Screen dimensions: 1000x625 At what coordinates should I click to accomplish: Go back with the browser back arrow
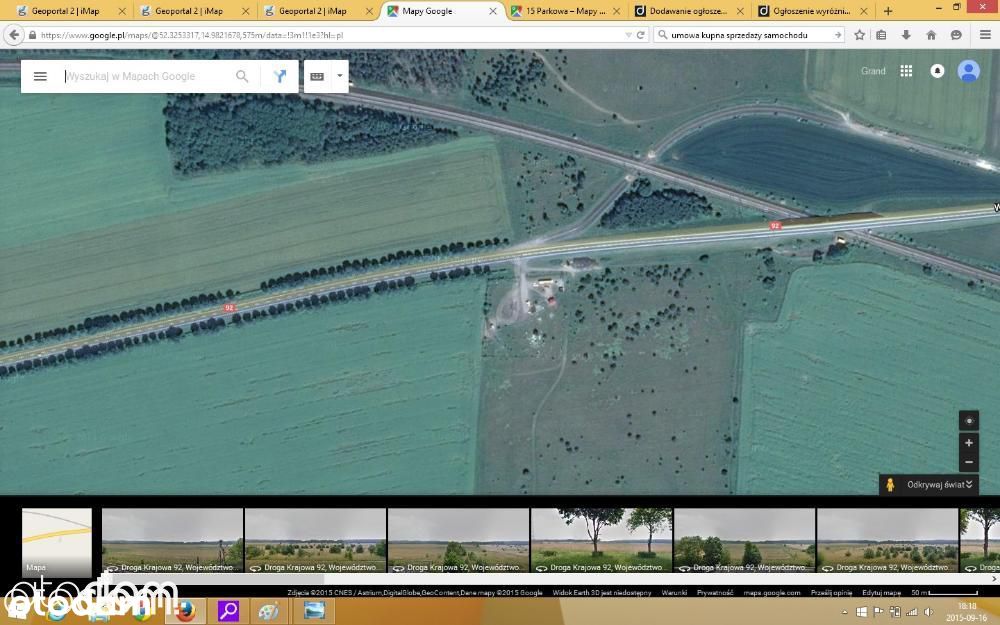(14, 35)
